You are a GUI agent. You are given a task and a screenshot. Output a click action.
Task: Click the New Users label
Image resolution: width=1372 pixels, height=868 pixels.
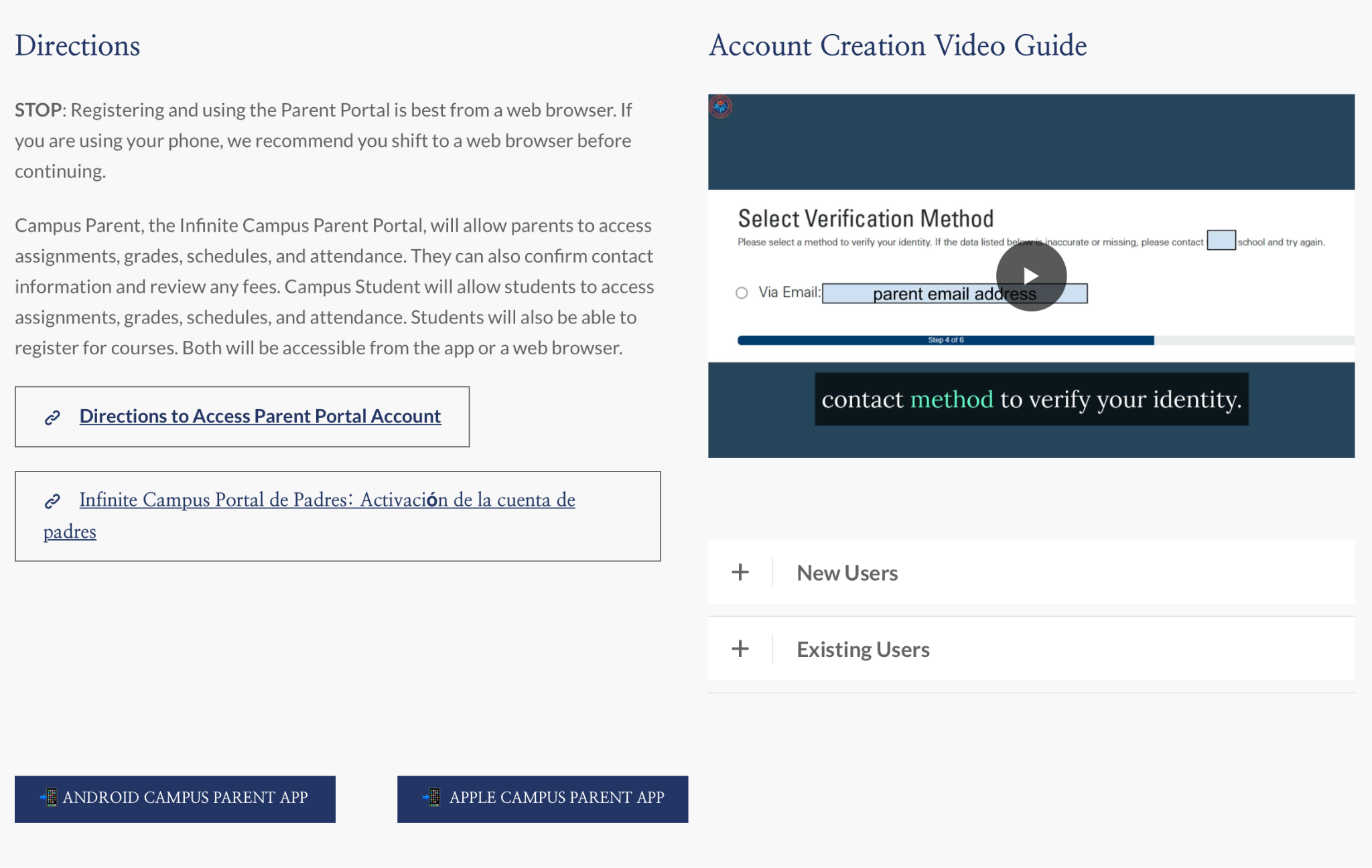(x=847, y=573)
